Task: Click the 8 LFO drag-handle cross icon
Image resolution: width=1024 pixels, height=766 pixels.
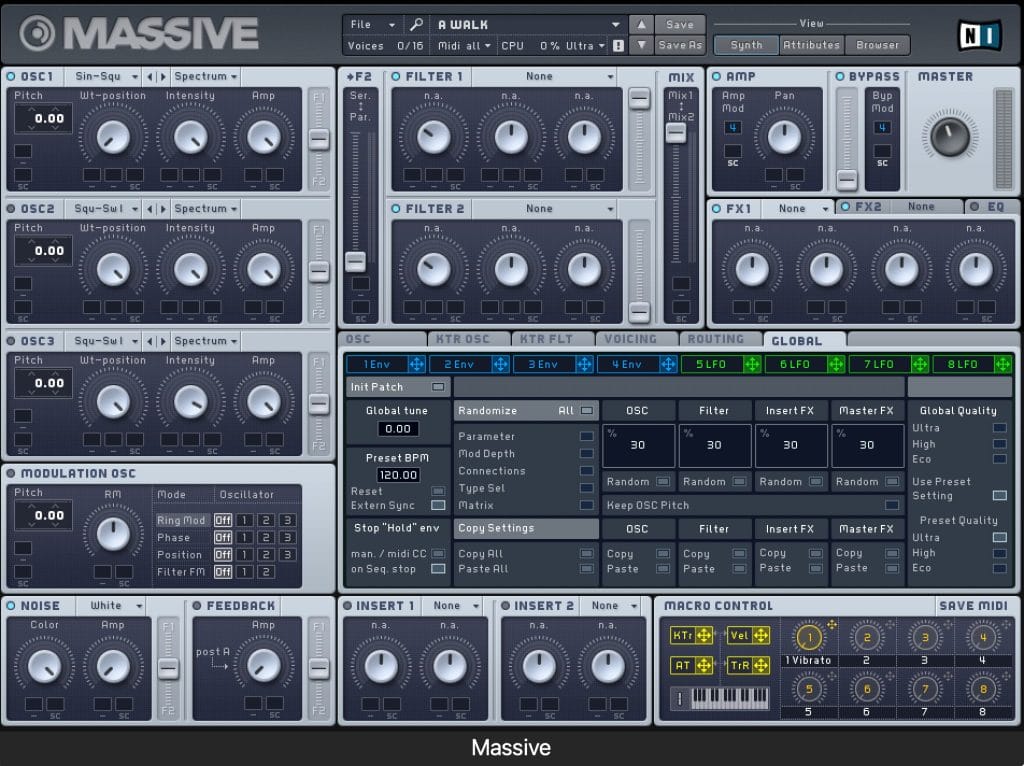Action: click(x=1003, y=364)
